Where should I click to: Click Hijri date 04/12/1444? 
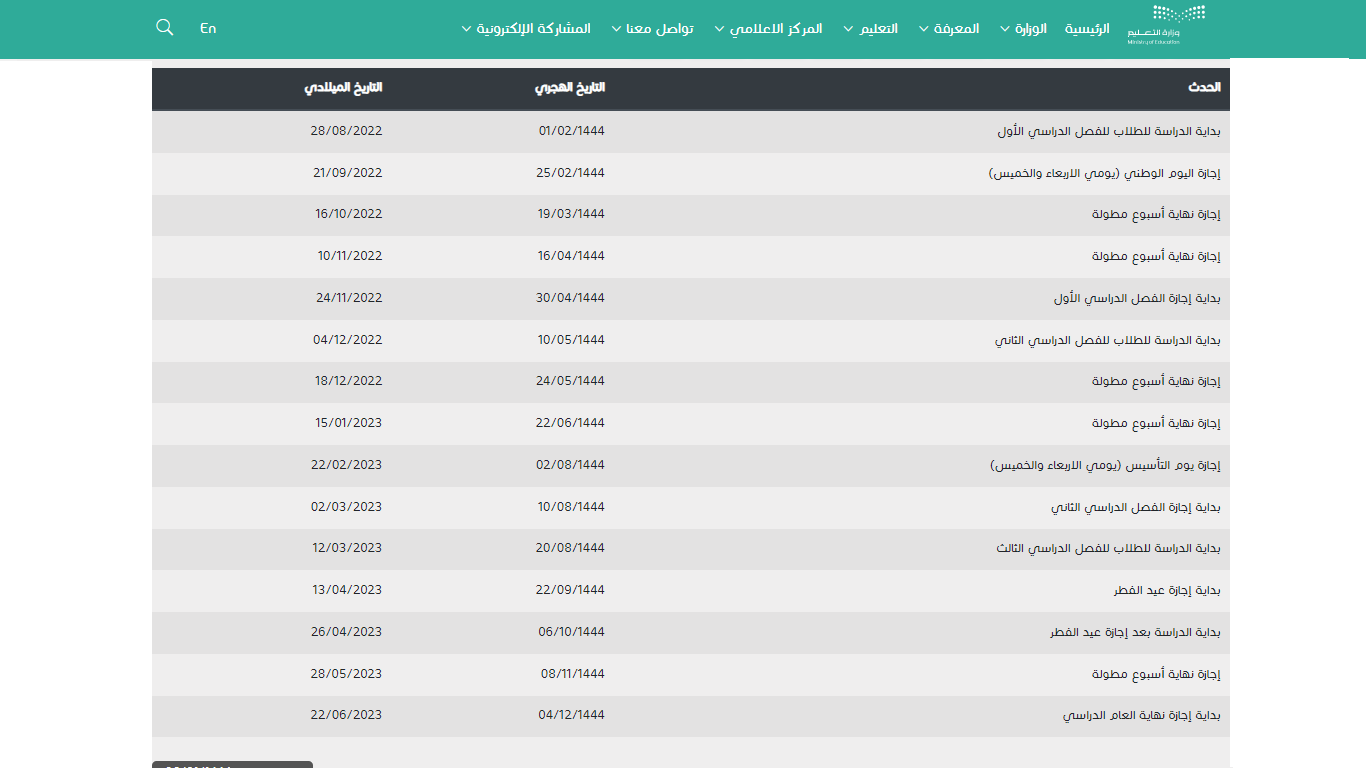coord(571,715)
